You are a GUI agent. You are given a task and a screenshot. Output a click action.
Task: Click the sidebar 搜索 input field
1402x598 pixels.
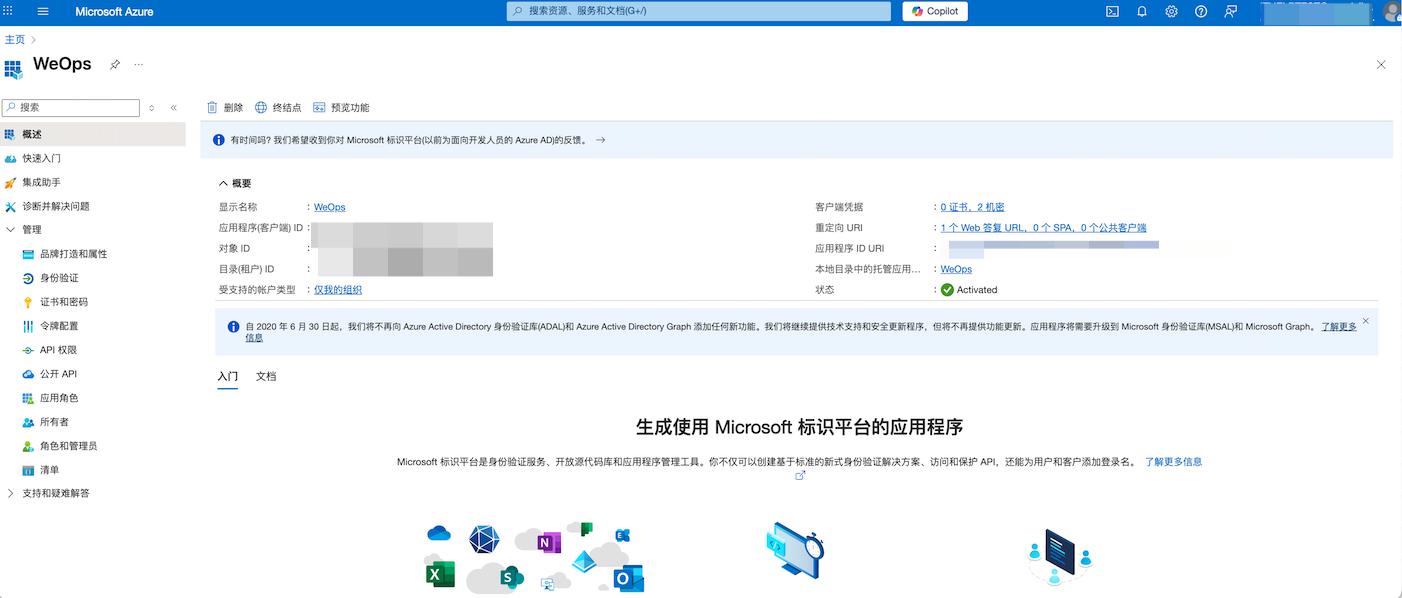tap(70, 108)
